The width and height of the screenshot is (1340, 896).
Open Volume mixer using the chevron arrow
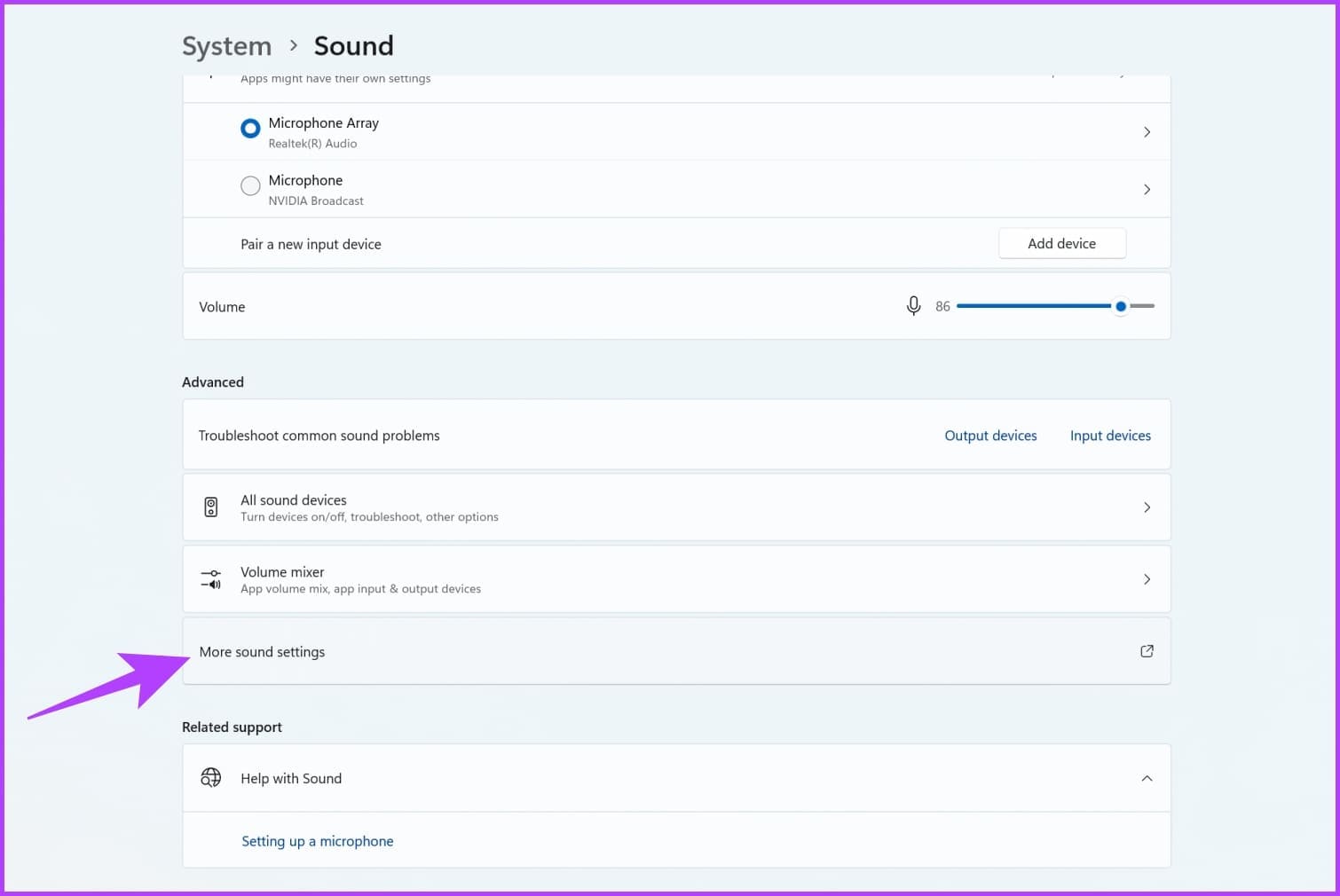1147,579
